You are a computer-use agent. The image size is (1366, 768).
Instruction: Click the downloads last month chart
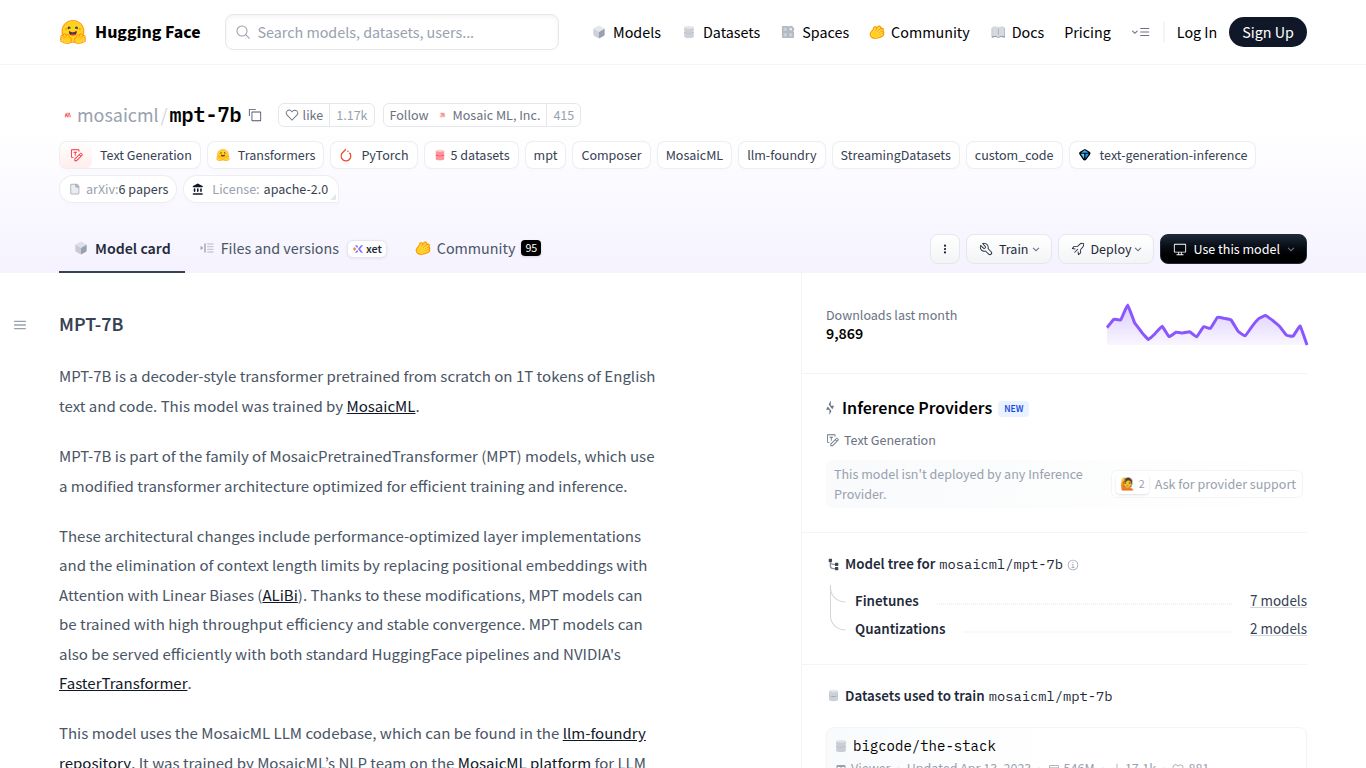click(1206, 324)
